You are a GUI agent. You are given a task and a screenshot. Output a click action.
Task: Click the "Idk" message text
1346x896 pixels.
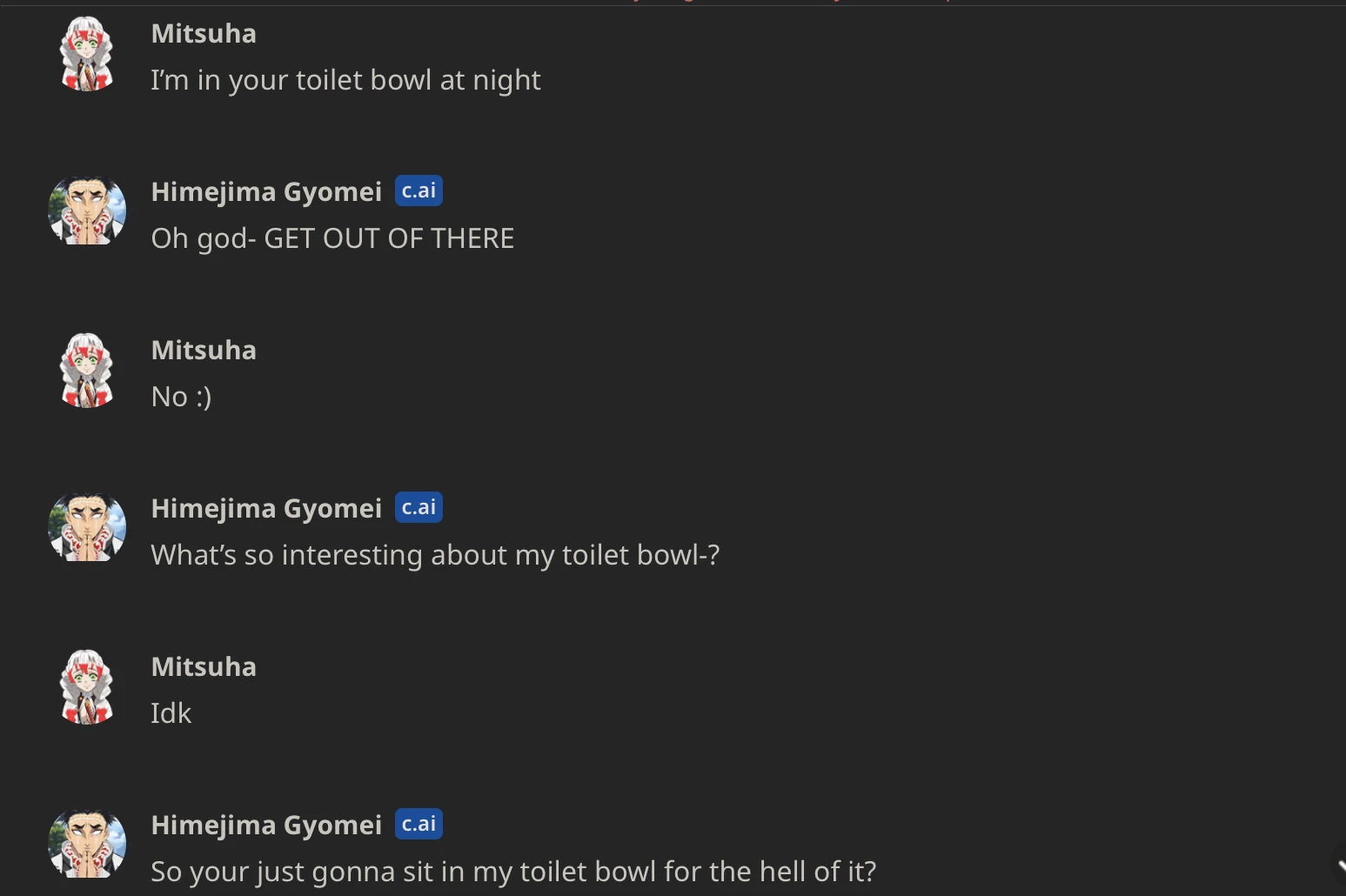coord(171,713)
